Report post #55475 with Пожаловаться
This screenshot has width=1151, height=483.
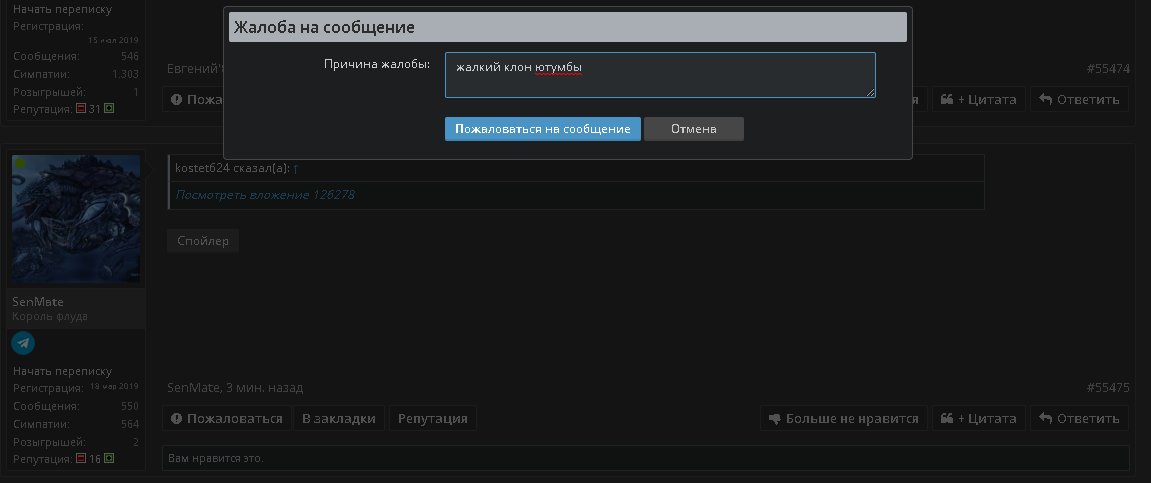[227, 418]
